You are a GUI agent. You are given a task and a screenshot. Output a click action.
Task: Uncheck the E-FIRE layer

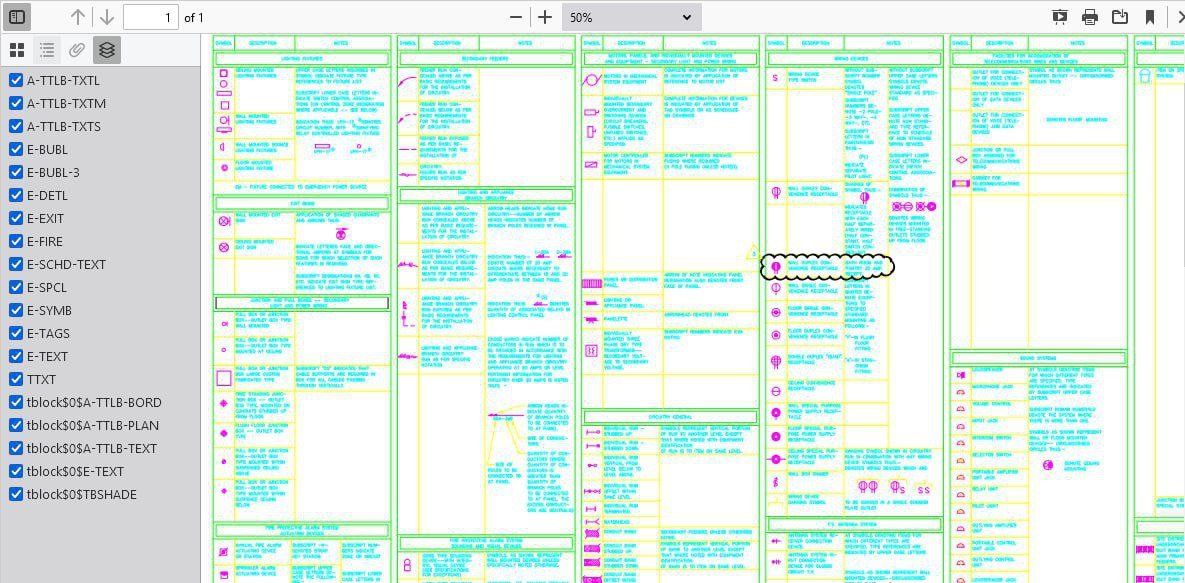point(16,242)
